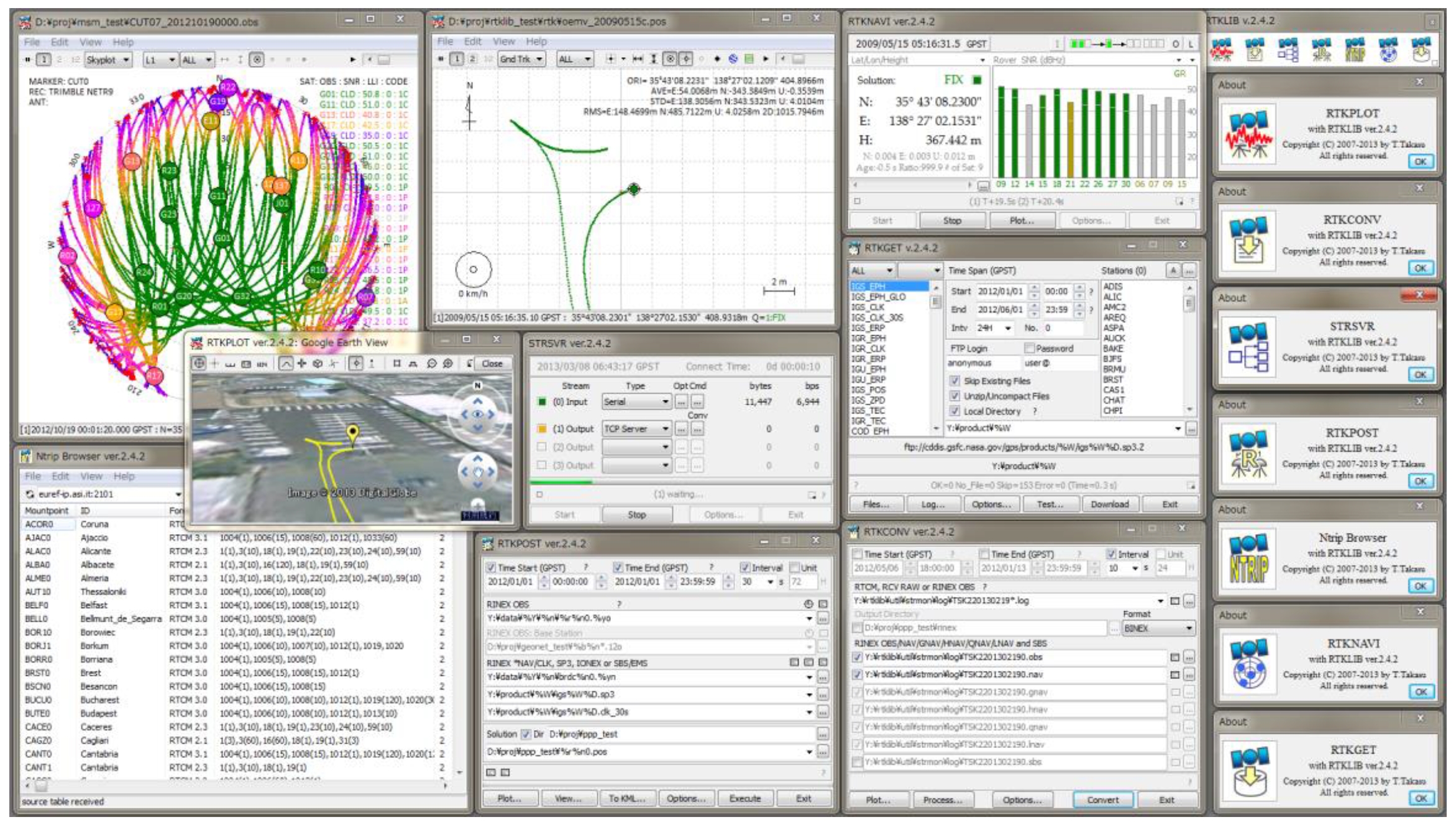
Task: Launch Ntrip Browser from the RTKLIB launcher bar
Action: click(1355, 51)
